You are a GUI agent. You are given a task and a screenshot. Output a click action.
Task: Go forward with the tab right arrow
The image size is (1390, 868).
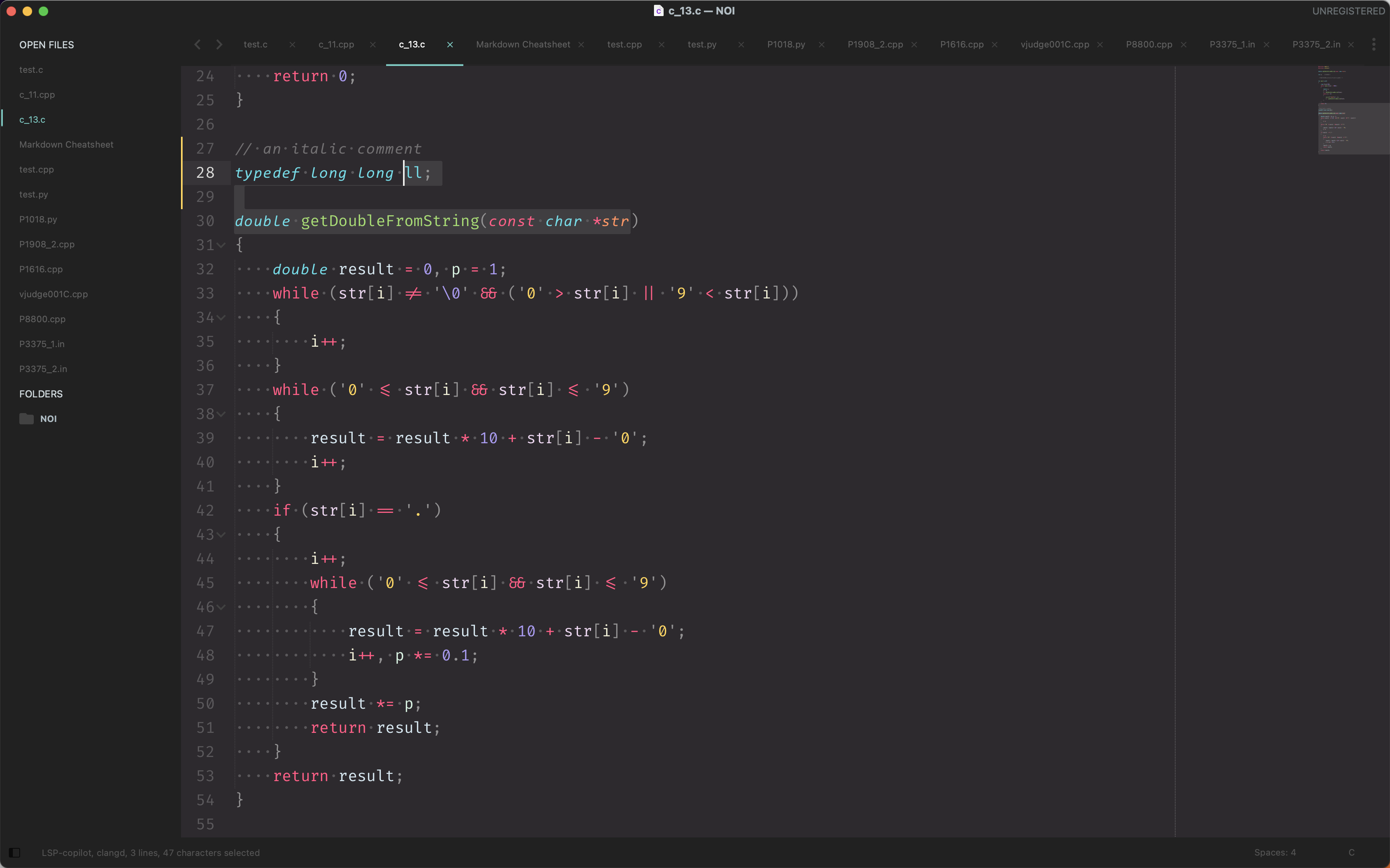pos(219,44)
